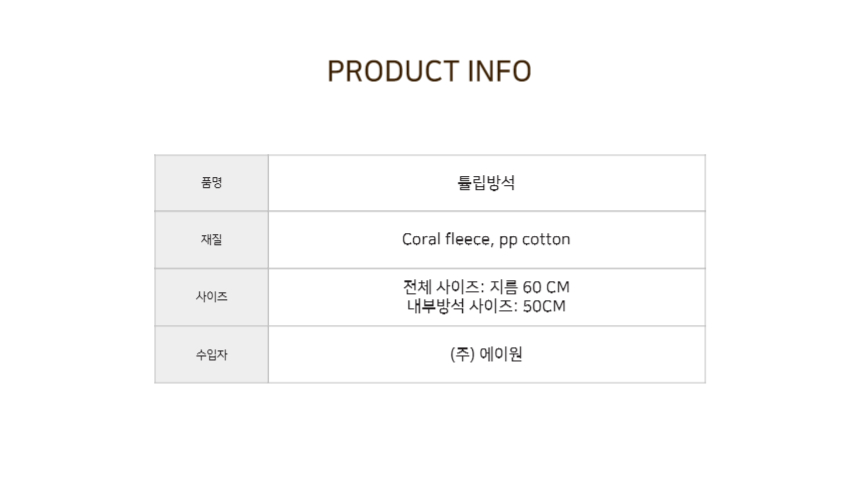Click the 튤립방석 product name text
The width and height of the screenshot is (860, 500).
coord(486,183)
